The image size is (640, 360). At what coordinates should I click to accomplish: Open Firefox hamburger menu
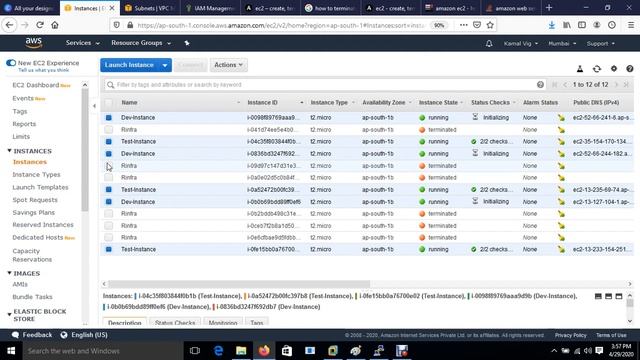631,25
